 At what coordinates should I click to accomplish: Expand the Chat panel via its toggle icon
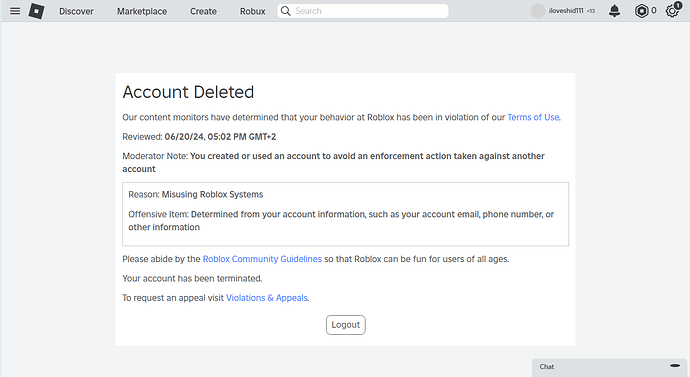(675, 366)
